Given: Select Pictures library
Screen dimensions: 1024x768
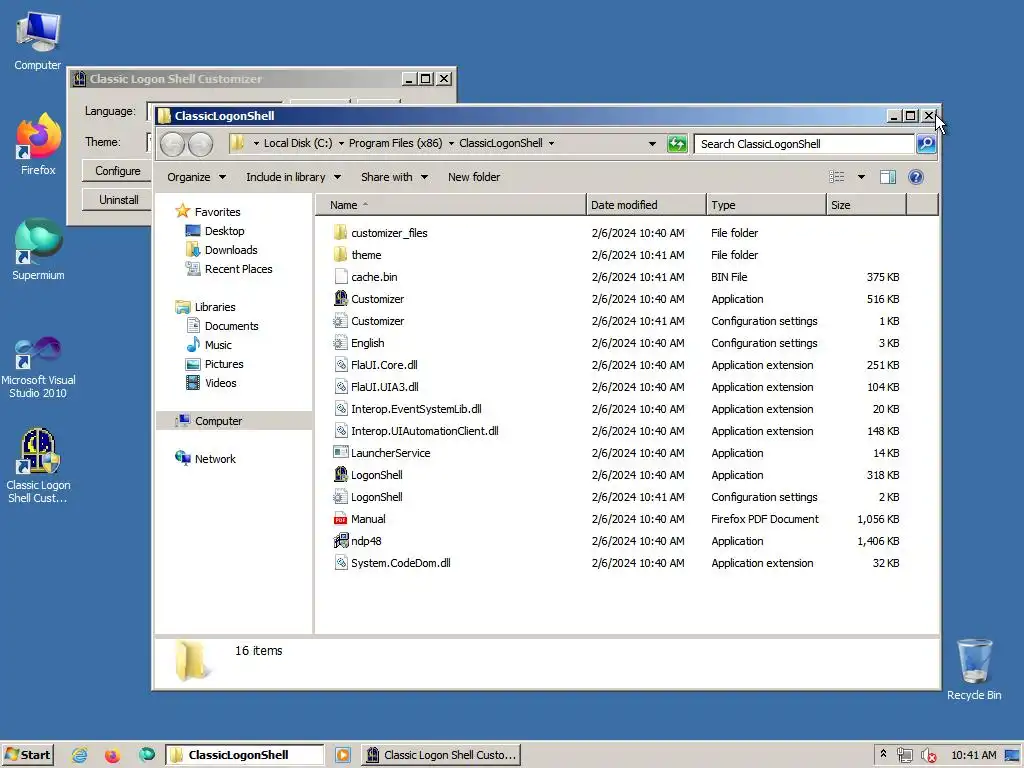Looking at the screenshot, I should tap(215, 364).
